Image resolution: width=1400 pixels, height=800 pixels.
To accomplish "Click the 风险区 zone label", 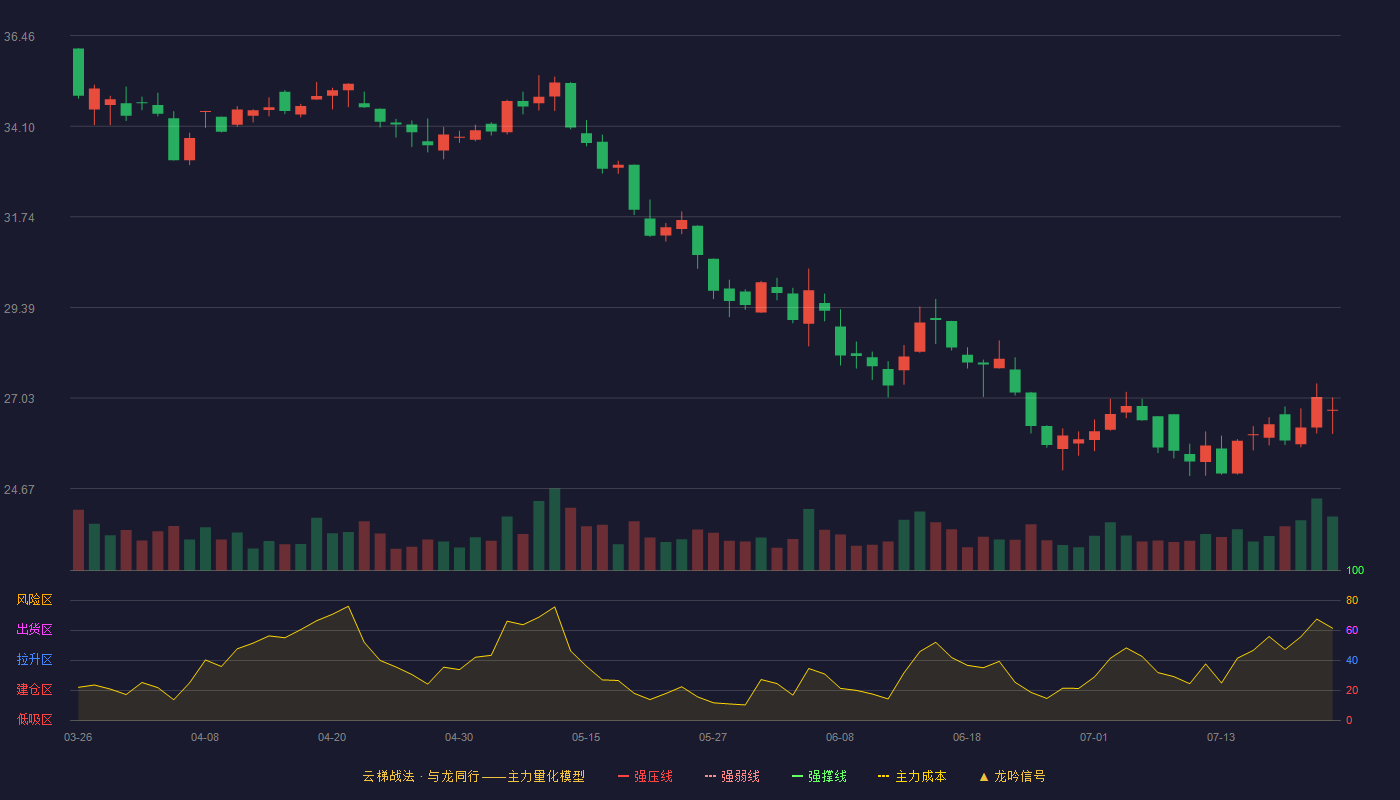I will click(x=34, y=600).
